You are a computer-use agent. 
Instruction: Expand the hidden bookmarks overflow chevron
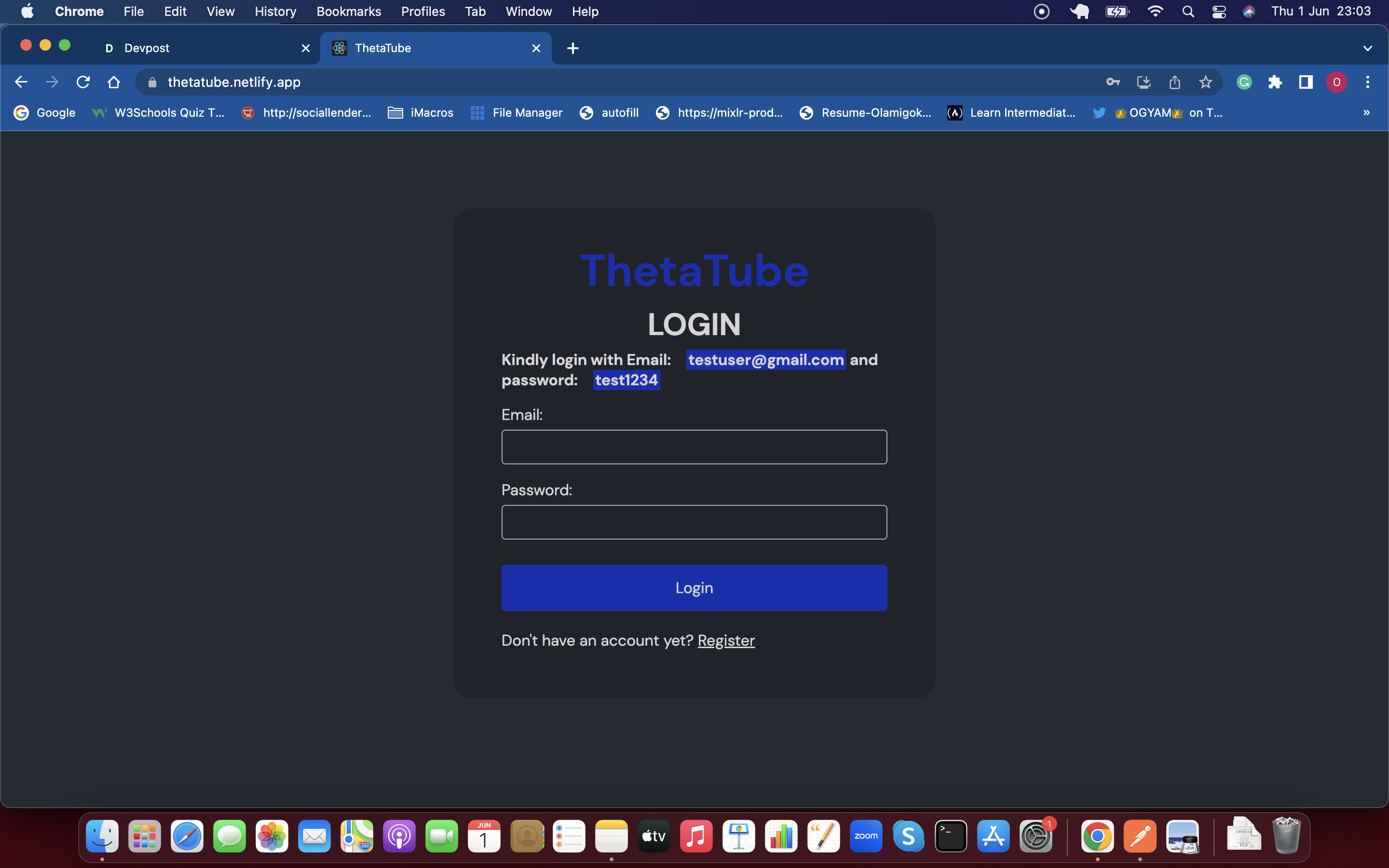[x=1366, y=112]
